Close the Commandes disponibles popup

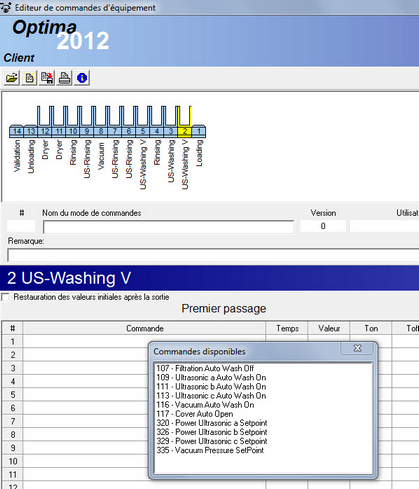[357, 348]
